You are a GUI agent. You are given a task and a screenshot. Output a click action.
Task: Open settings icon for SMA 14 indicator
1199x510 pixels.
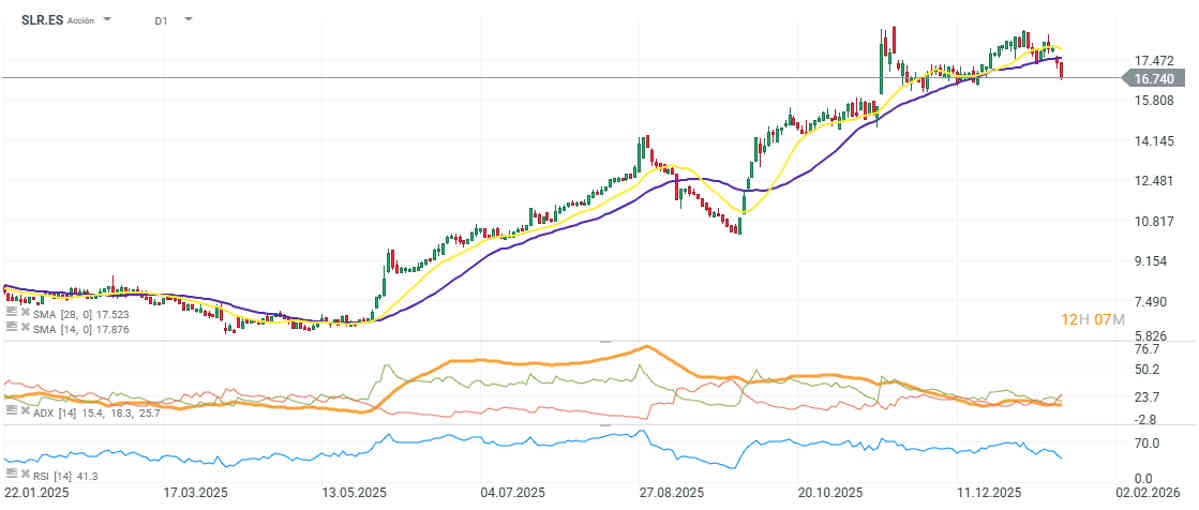11,328
